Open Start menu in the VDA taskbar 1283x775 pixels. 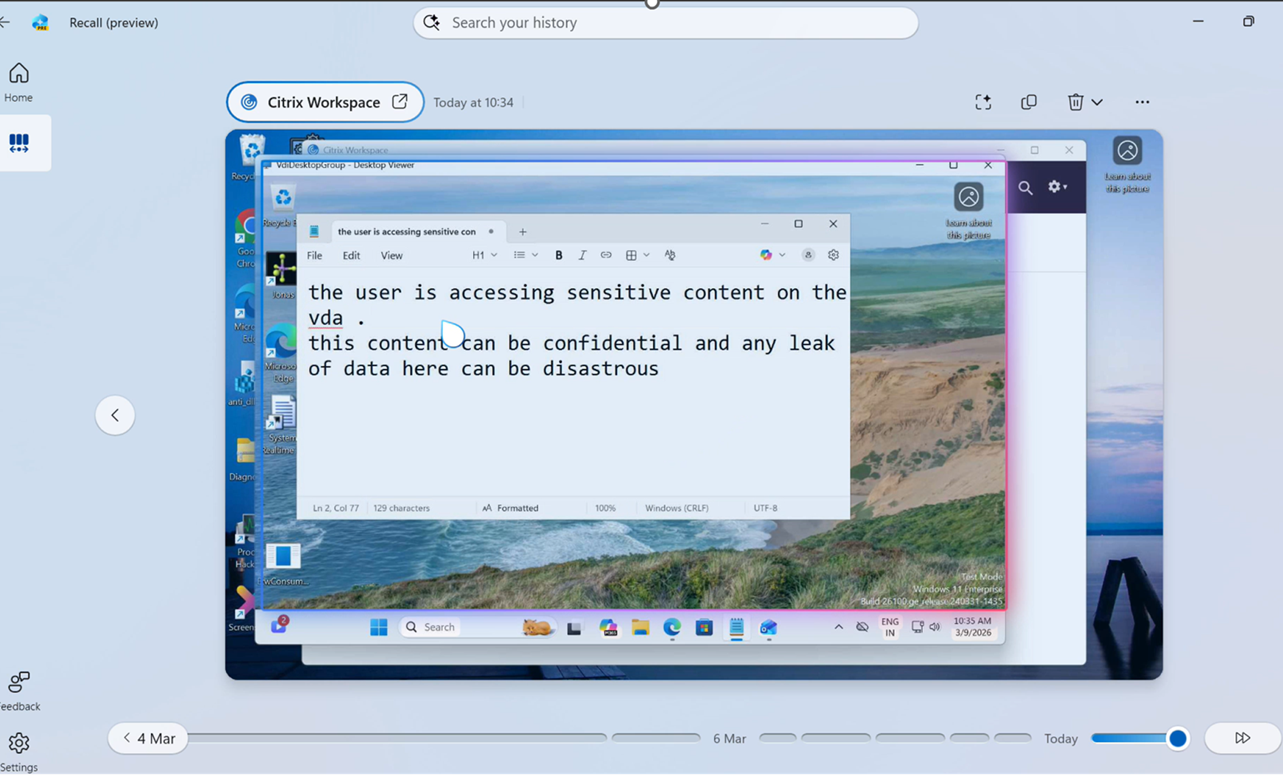coord(379,627)
